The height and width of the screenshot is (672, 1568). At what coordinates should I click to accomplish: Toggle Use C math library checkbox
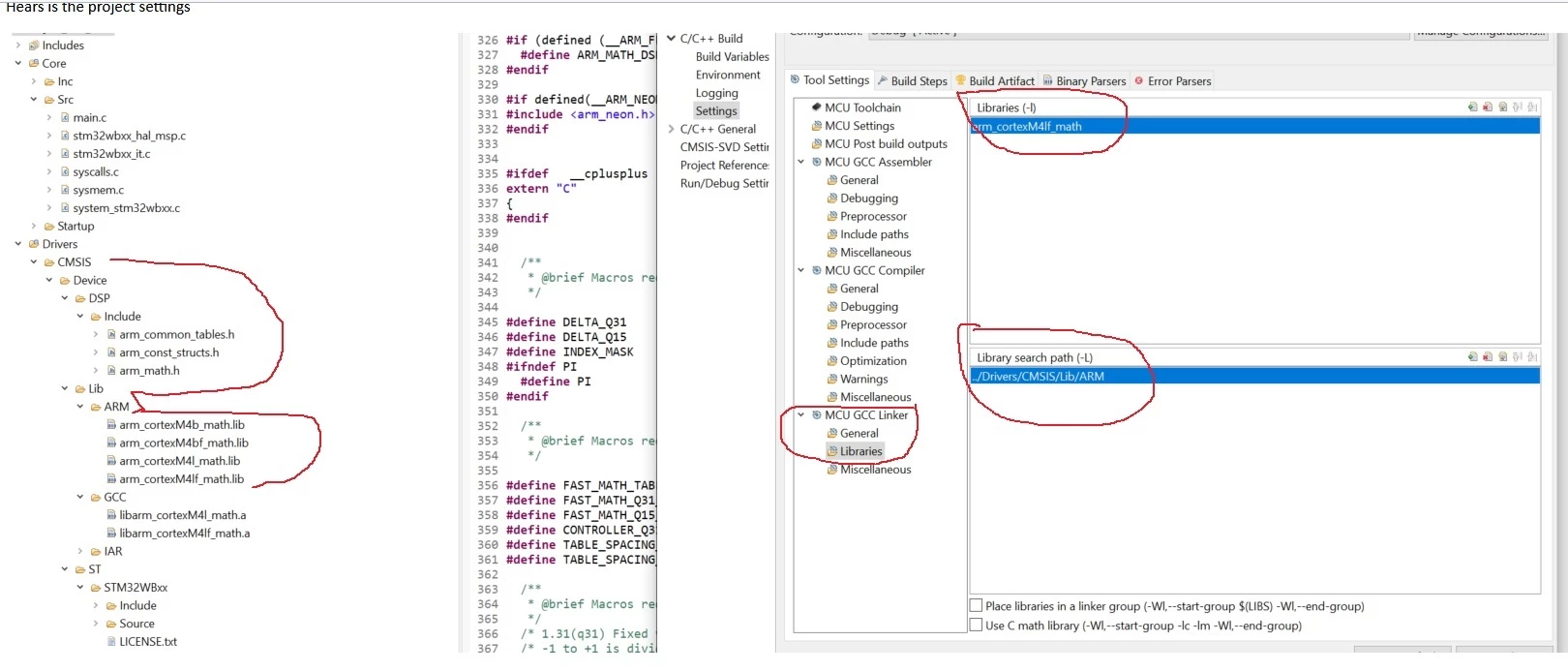977,626
